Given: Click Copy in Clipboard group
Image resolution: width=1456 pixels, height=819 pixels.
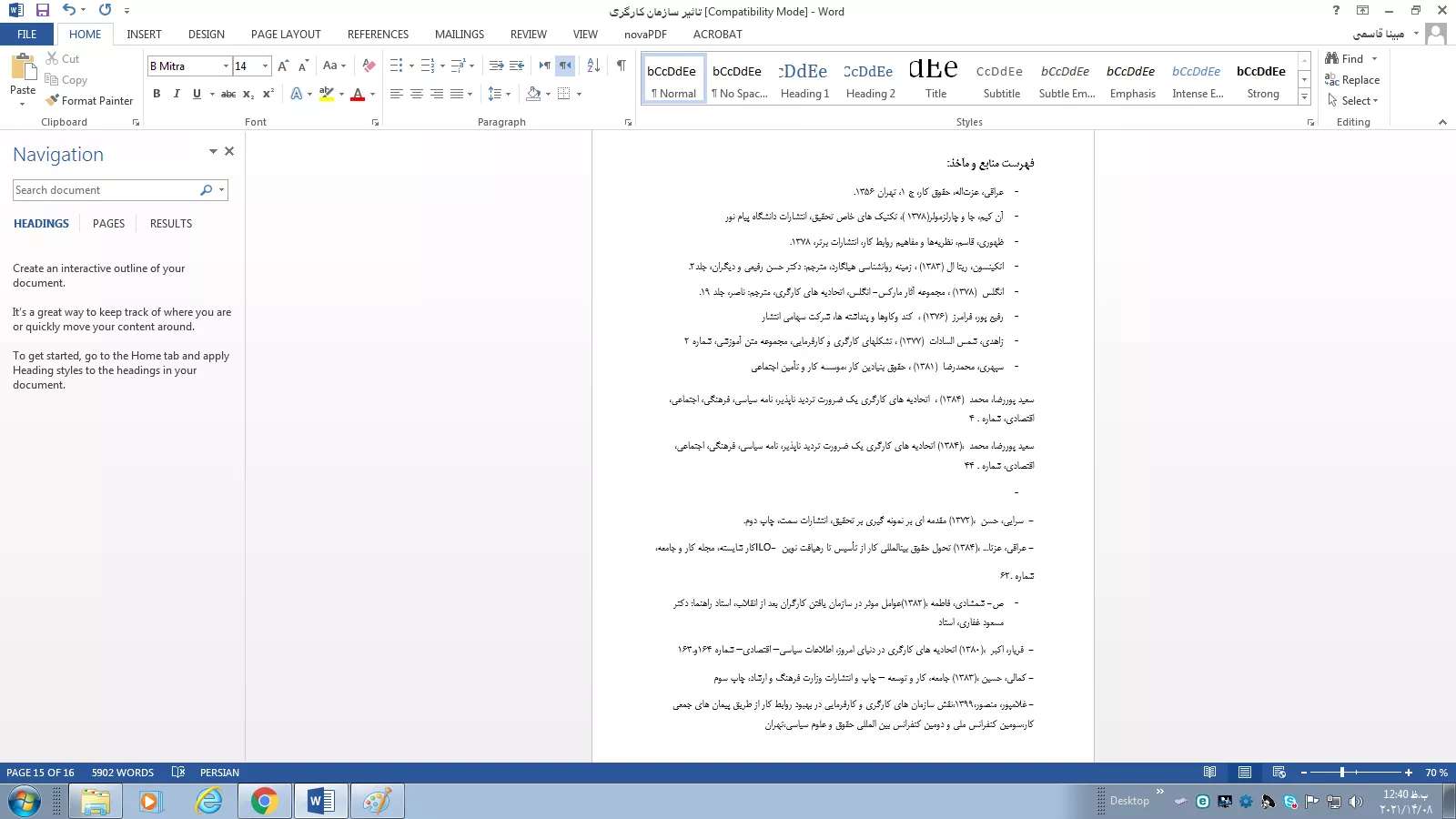Looking at the screenshot, I should [x=66, y=80].
